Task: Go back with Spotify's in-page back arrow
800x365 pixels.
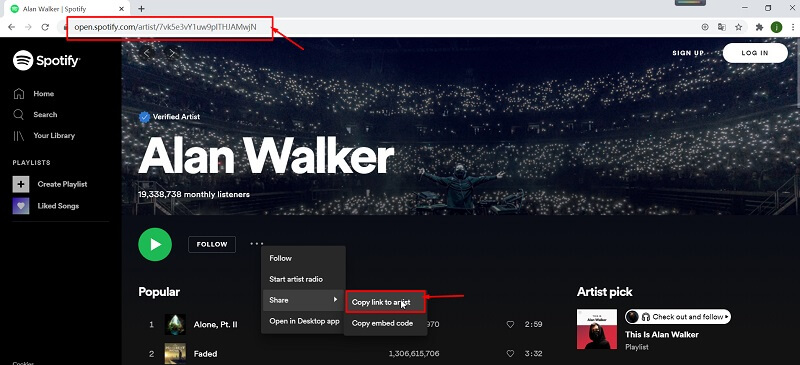Action: click(147, 53)
